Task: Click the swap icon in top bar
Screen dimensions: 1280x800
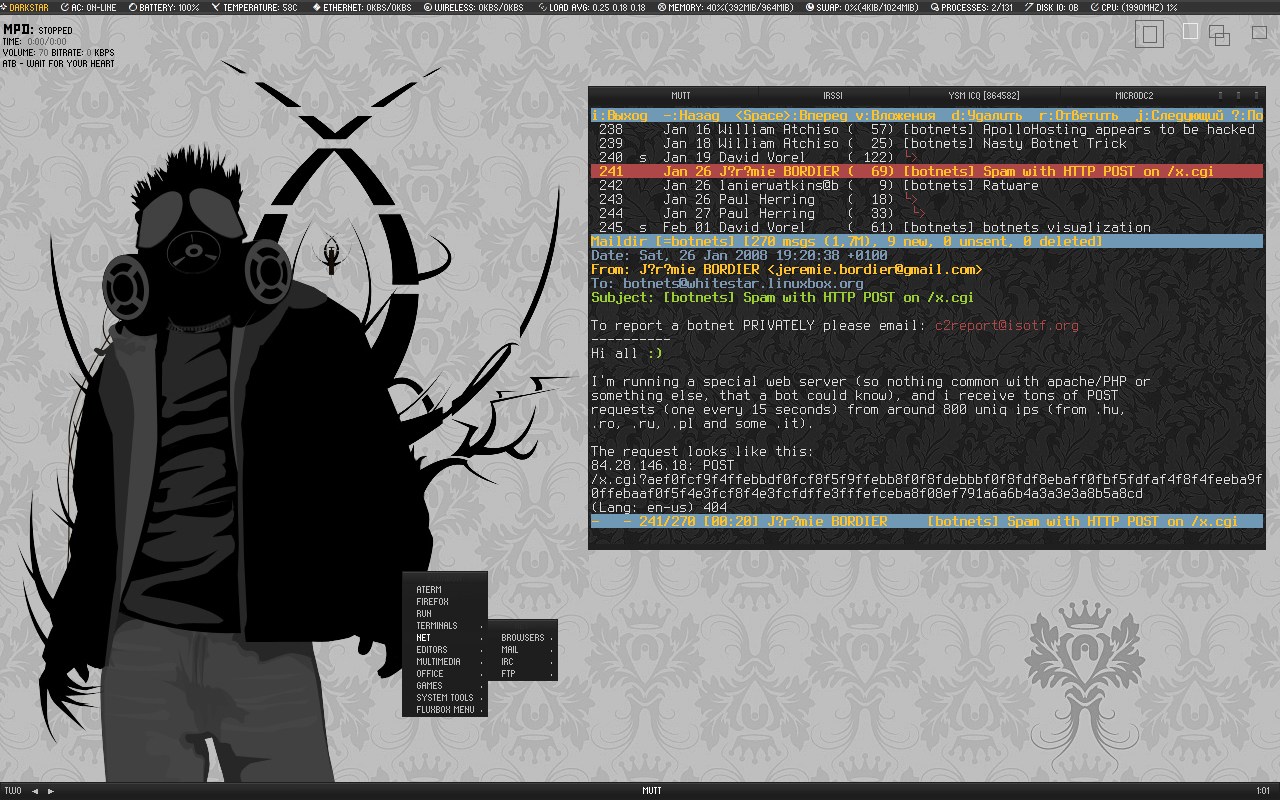Action: tap(808, 7)
